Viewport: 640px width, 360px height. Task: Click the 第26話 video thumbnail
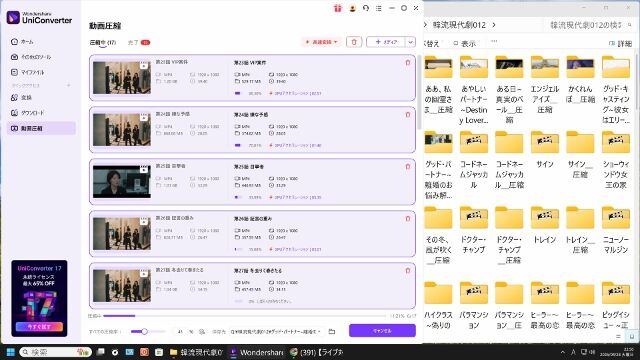pyautogui.click(x=122, y=233)
